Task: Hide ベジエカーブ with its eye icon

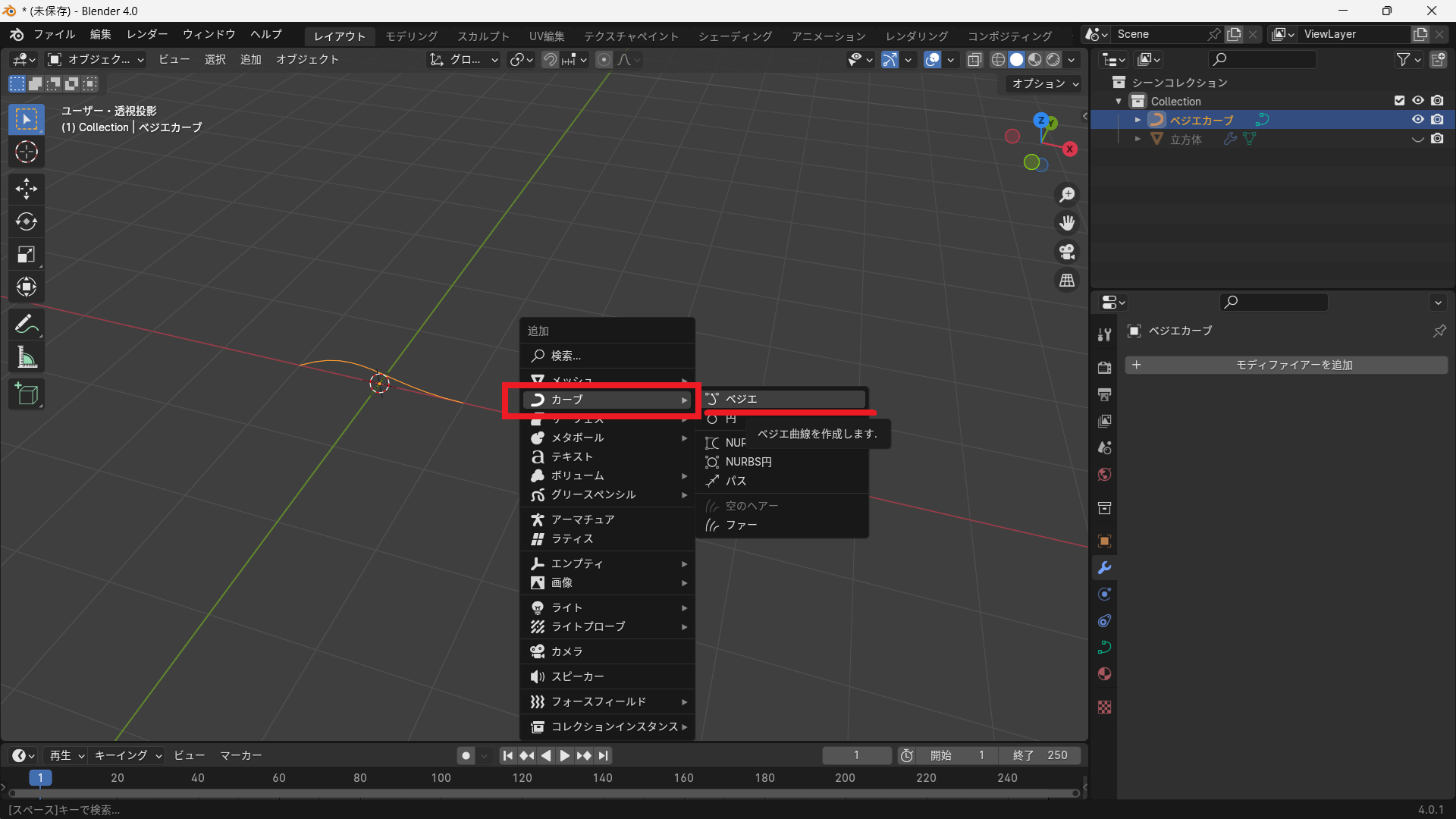Action: 1417,120
